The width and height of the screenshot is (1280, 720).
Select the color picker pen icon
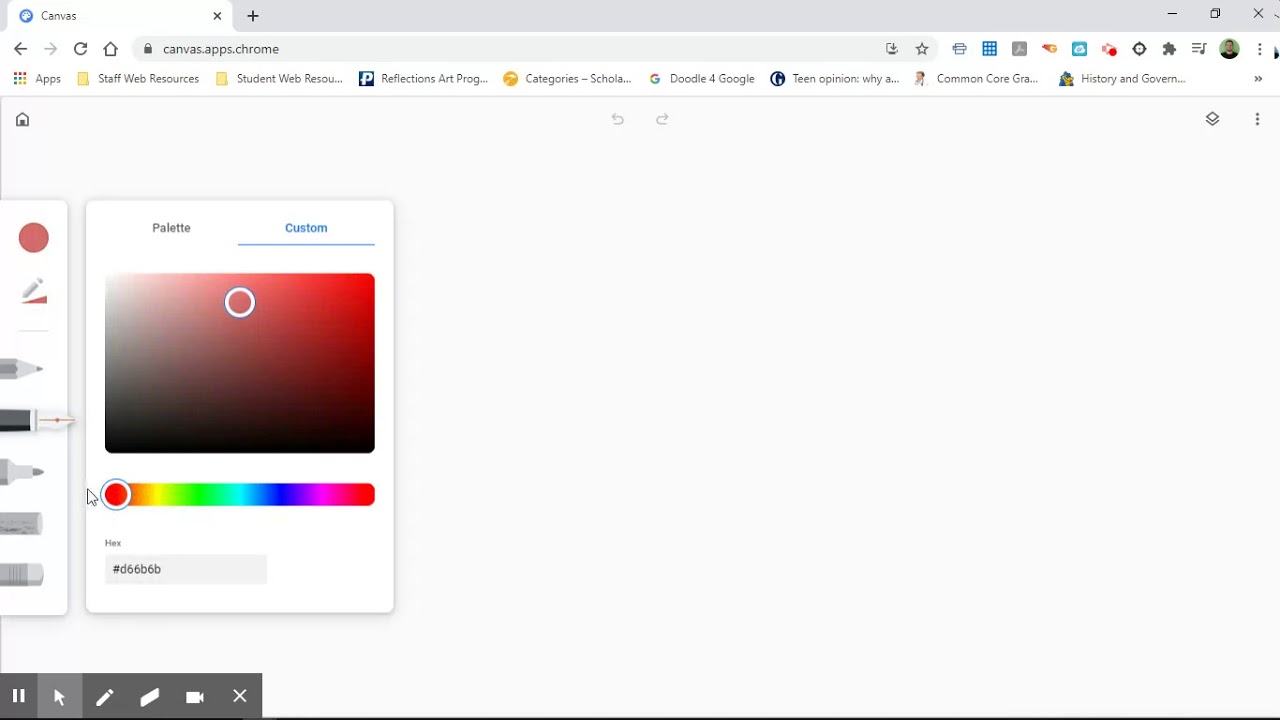pyautogui.click(x=34, y=290)
